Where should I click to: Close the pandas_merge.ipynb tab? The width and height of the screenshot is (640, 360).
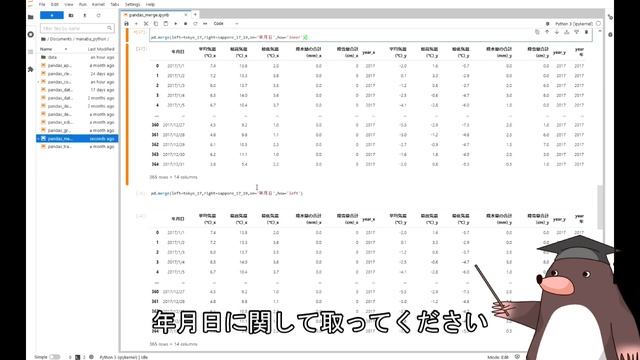(x=186, y=15)
